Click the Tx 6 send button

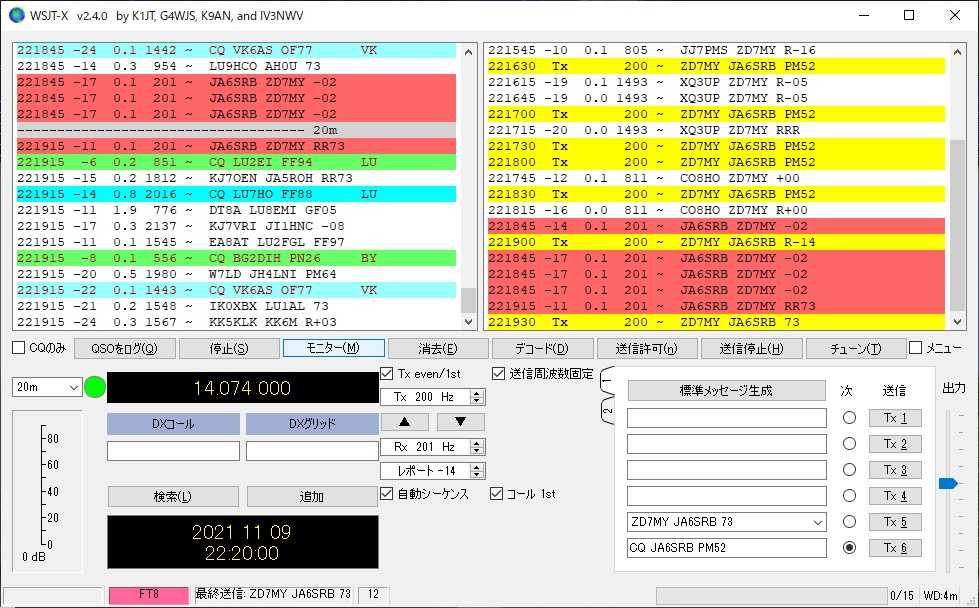(895, 547)
